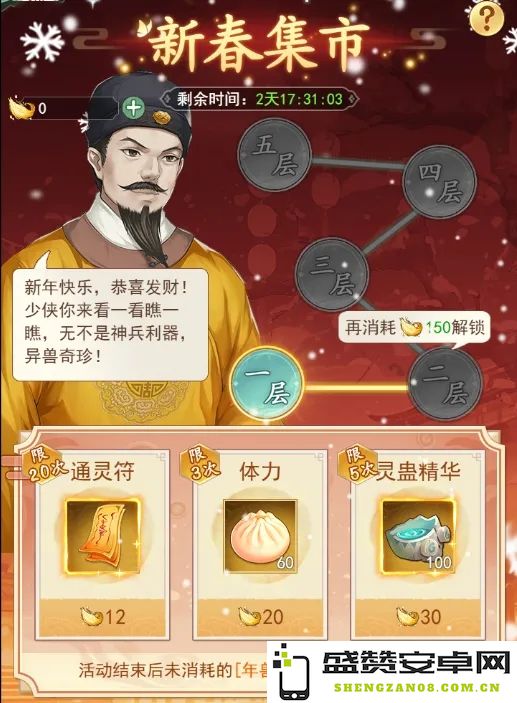Buy 灵蛊精华 for 30 ingots
The width and height of the screenshot is (517, 703).
(418, 617)
